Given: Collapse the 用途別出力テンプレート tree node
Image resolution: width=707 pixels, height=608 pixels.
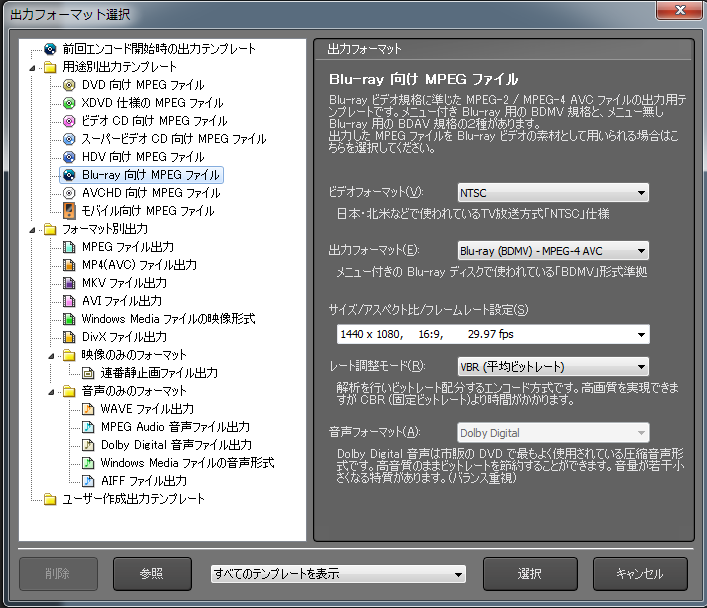Looking at the screenshot, I should point(32,68).
